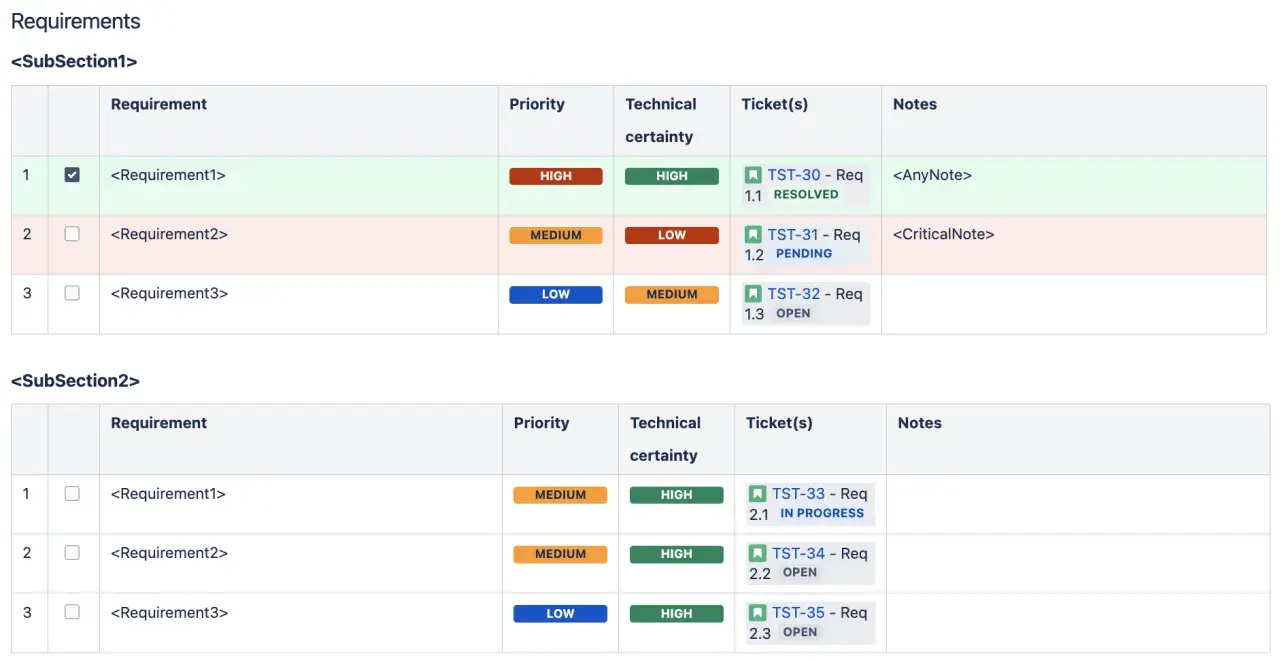Screen dimensions: 1280x662
Task: Check SubSection2 Requirement2 checkbox
Action: point(72,552)
